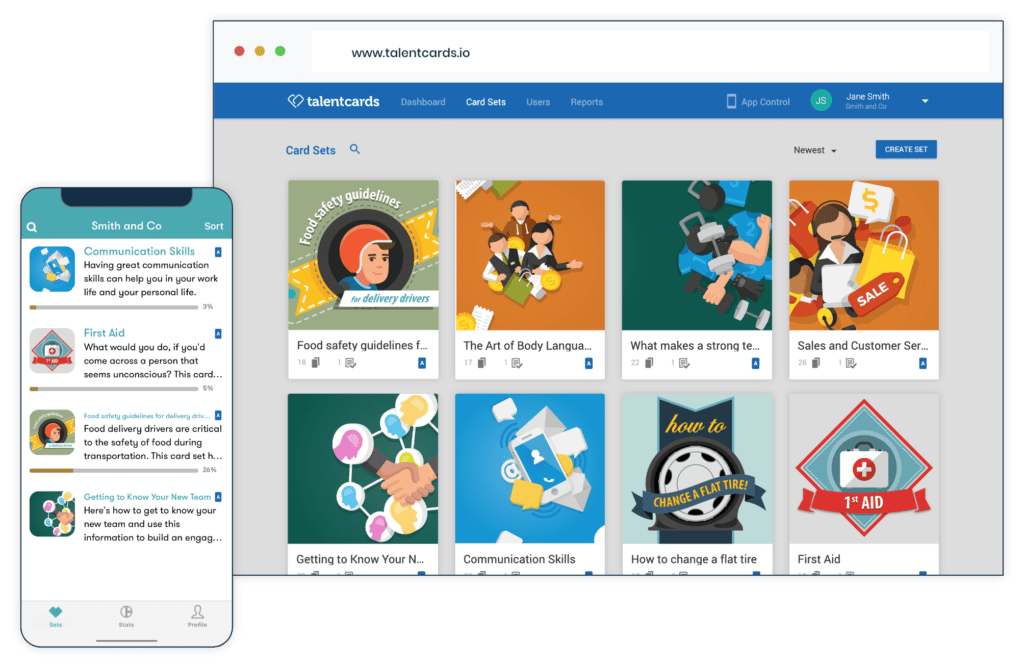This screenshot has width=1024, height=668.
Task: Tap the Stats icon in mobile bottom bar
Action: (126, 612)
